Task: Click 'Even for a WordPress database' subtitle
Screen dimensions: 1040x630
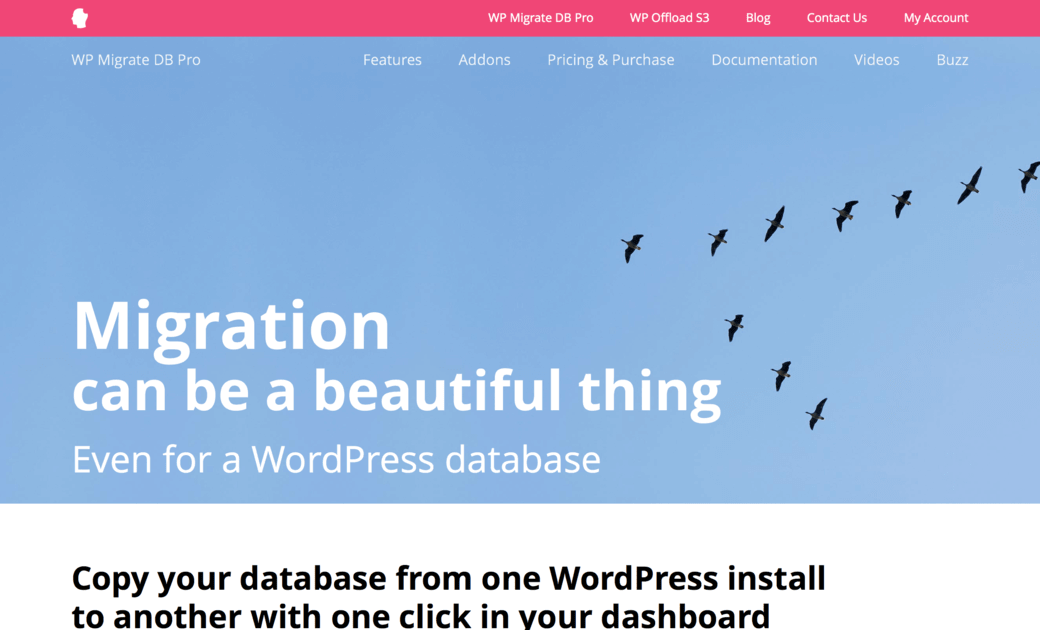Action: point(336,459)
